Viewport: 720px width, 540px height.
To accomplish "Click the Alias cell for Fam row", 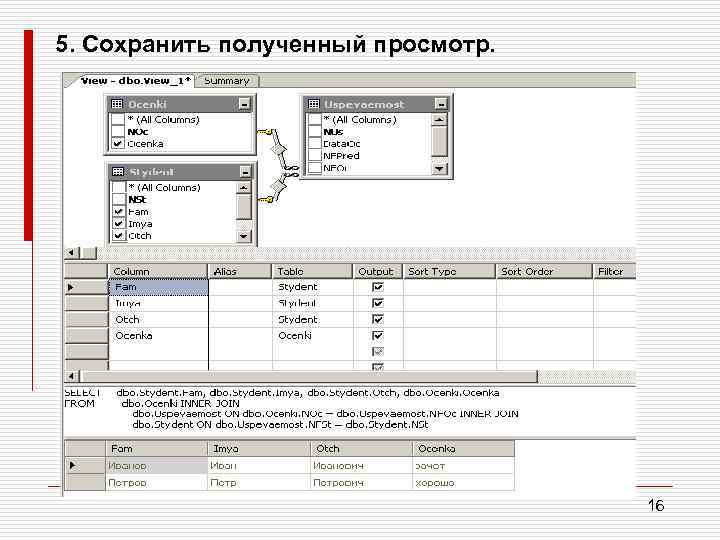I will pos(240,287).
